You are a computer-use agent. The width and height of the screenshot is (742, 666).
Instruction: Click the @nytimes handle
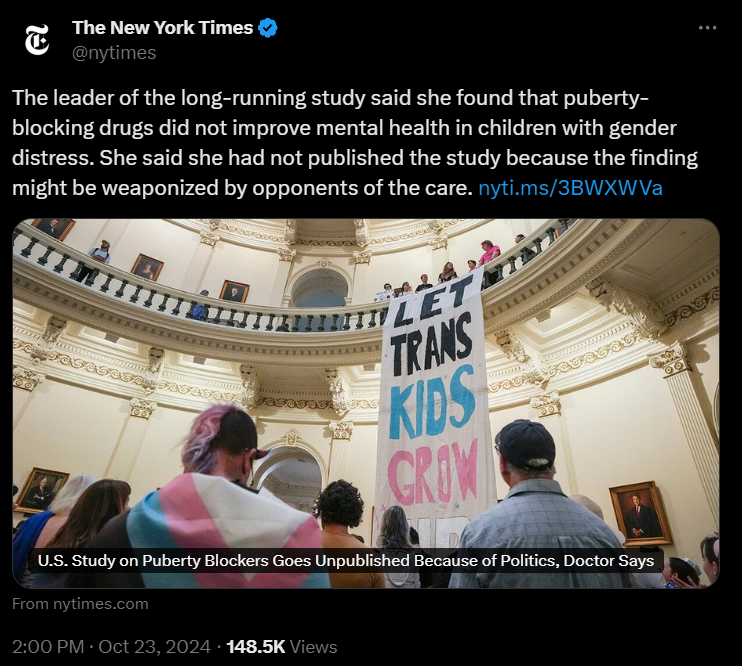coord(114,53)
